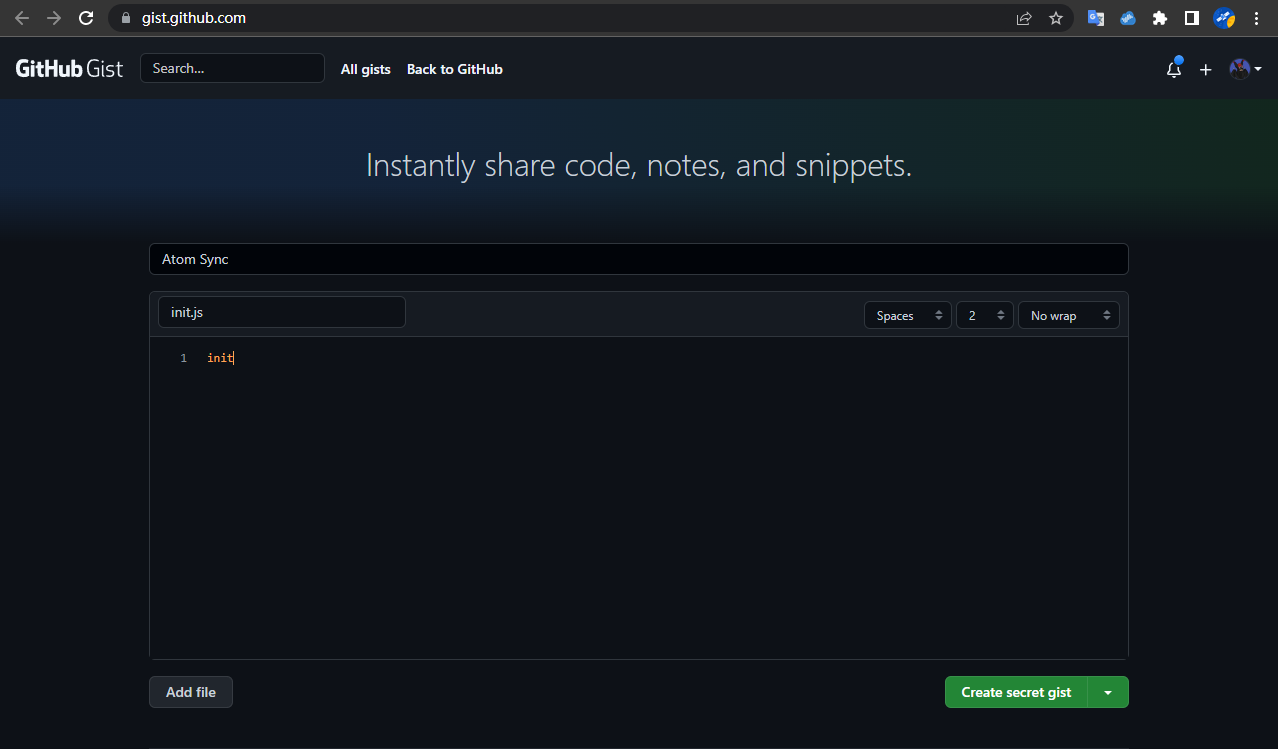Click line number 1 in the editor gutter

coord(183,358)
